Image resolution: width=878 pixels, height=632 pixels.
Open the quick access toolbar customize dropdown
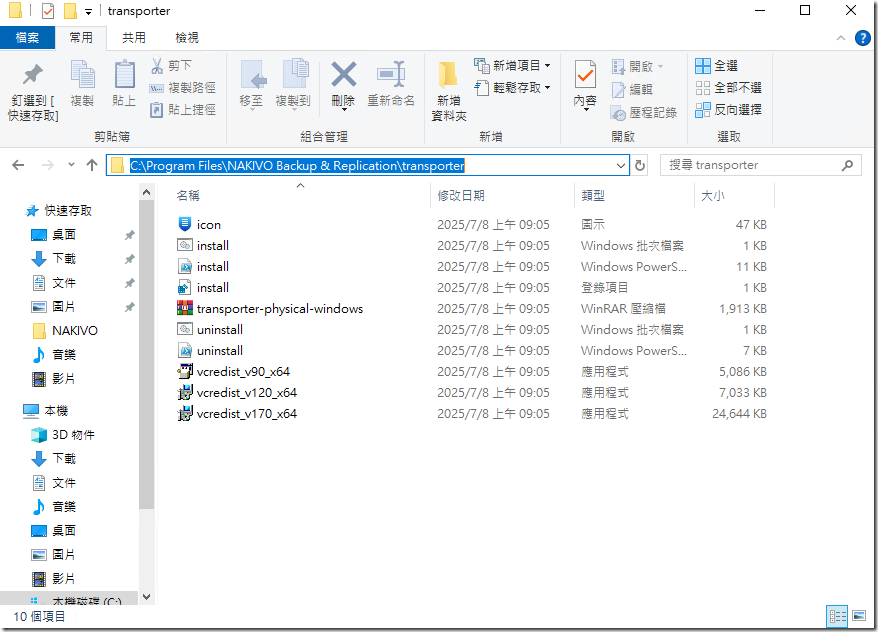pyautogui.click(x=88, y=12)
